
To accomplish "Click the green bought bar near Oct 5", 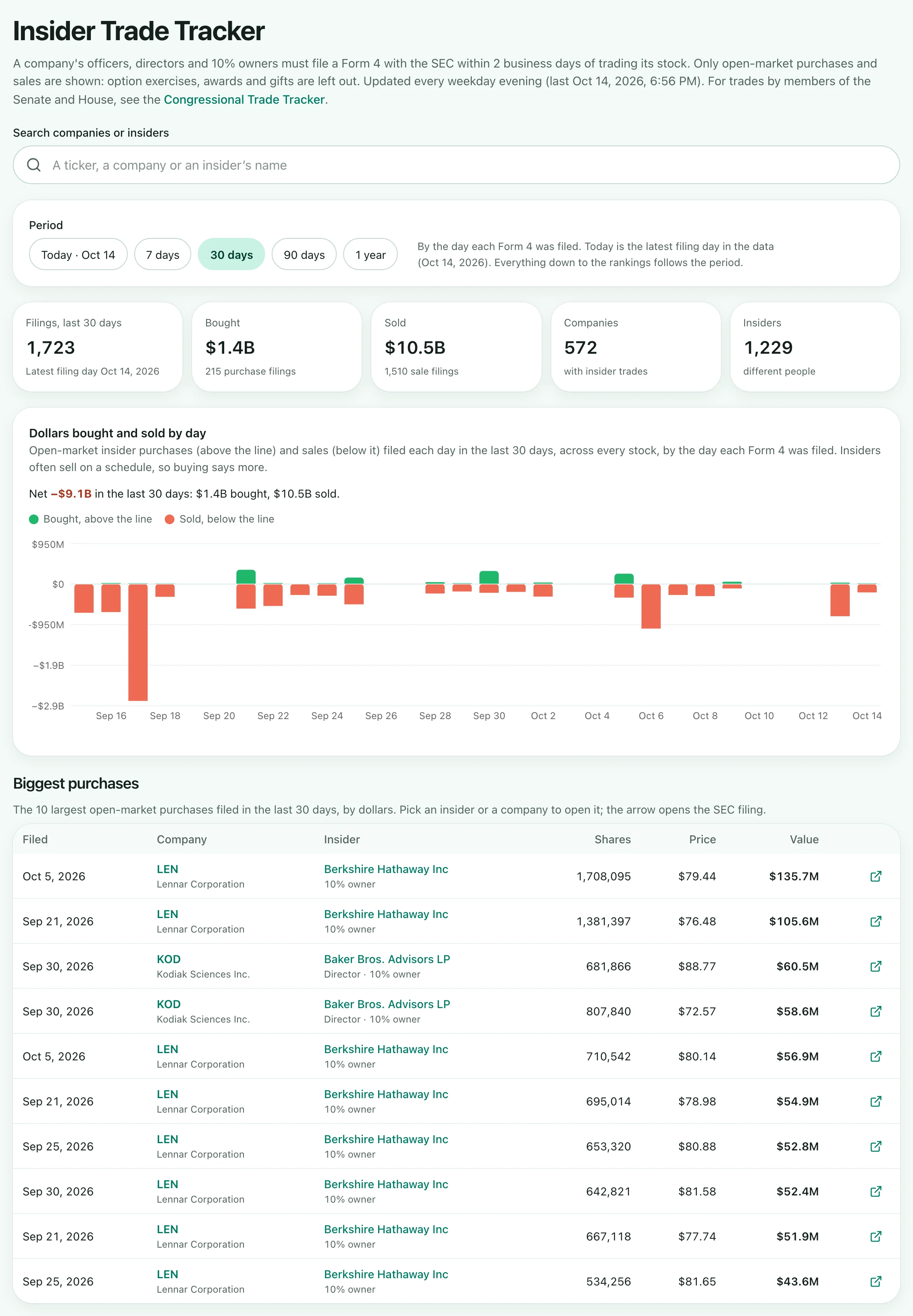I will pyautogui.click(x=624, y=578).
